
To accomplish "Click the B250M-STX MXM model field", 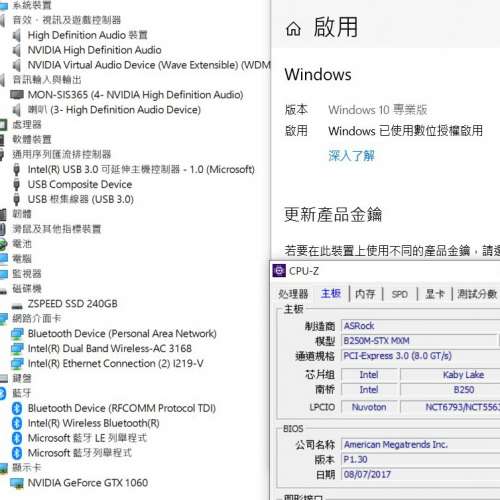I will (419, 341).
